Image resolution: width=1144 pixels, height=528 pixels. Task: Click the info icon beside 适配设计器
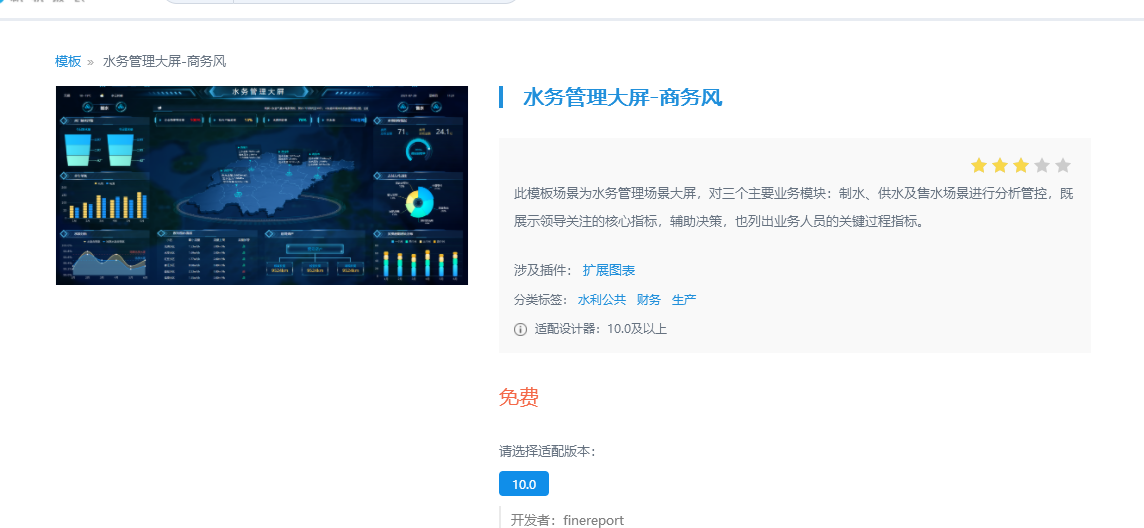coord(520,330)
